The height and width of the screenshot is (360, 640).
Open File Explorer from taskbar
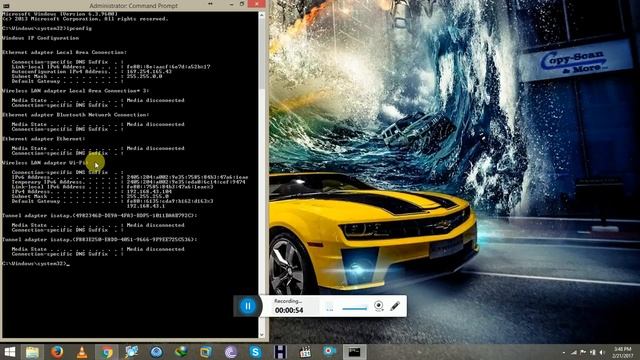tap(32, 352)
